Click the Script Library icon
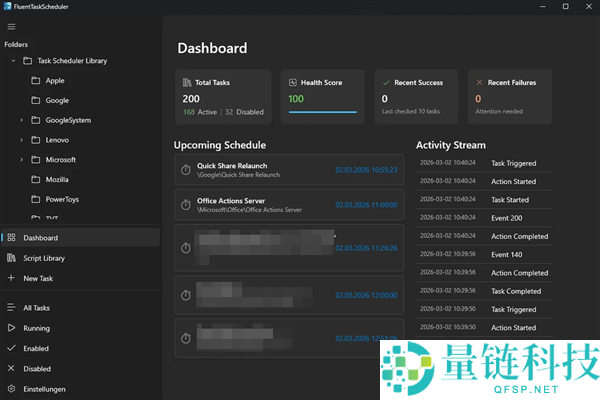This screenshot has height=400, width=600. click(11, 258)
